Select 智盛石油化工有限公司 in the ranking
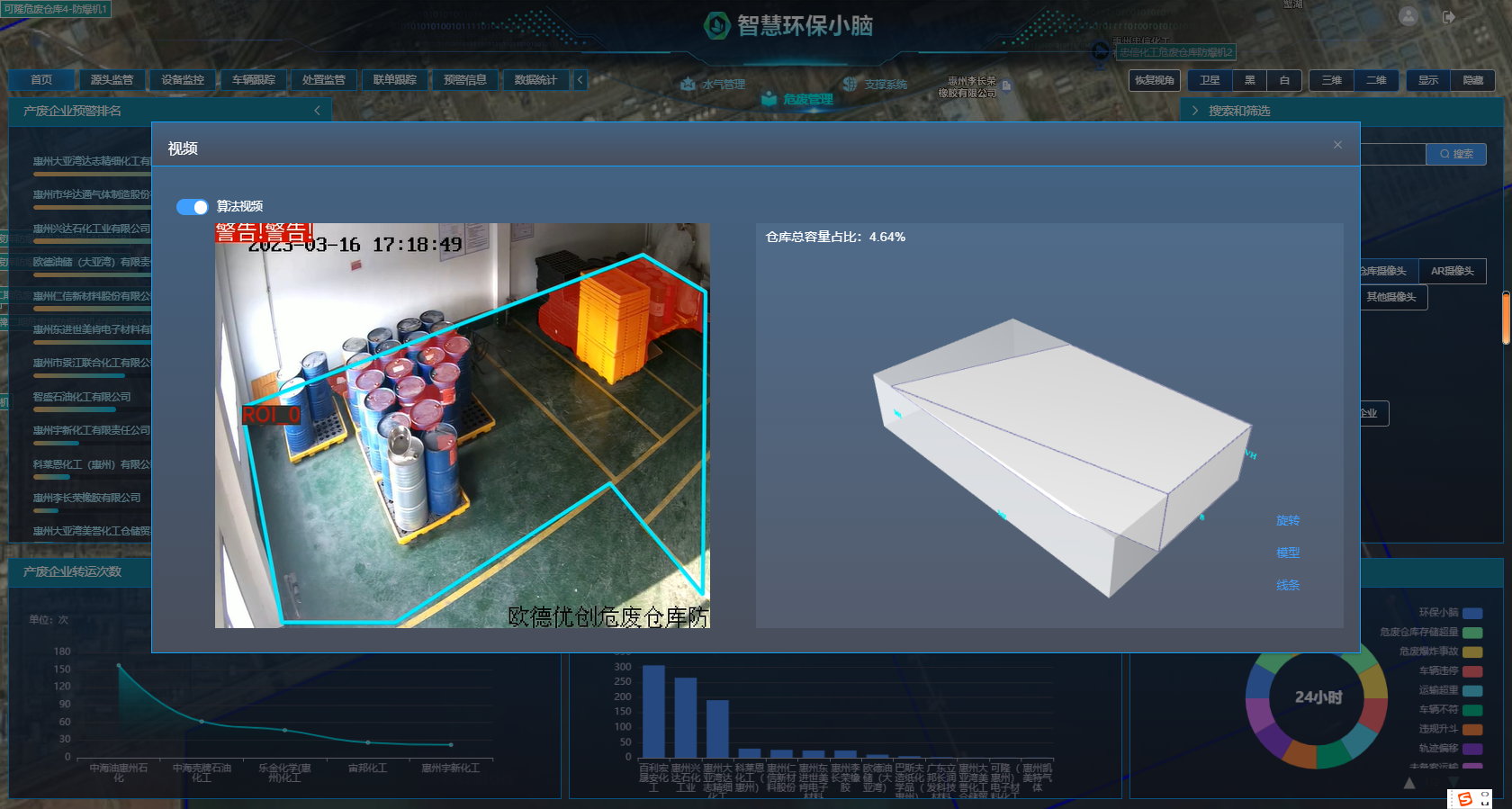 tap(82, 397)
